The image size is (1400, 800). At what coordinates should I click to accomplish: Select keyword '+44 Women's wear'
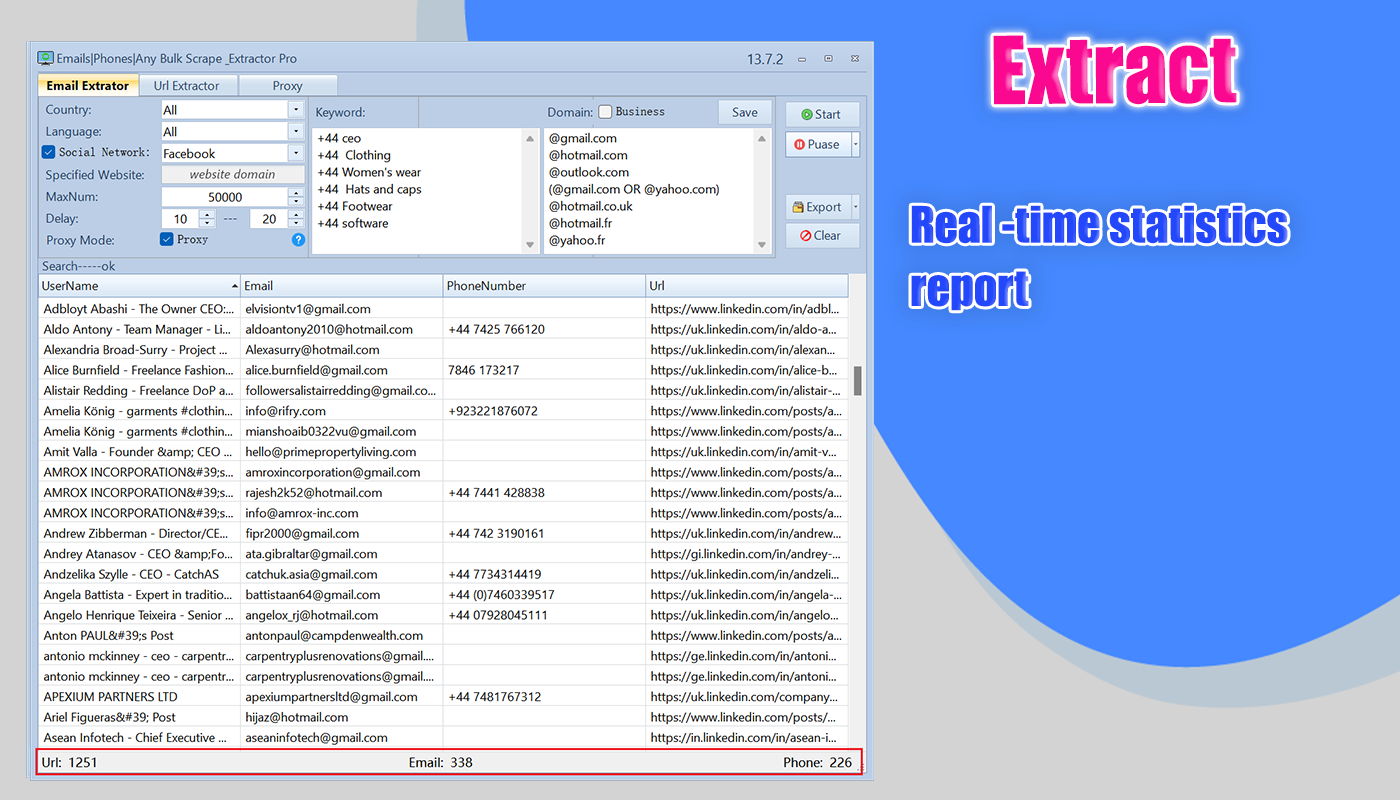pos(369,172)
